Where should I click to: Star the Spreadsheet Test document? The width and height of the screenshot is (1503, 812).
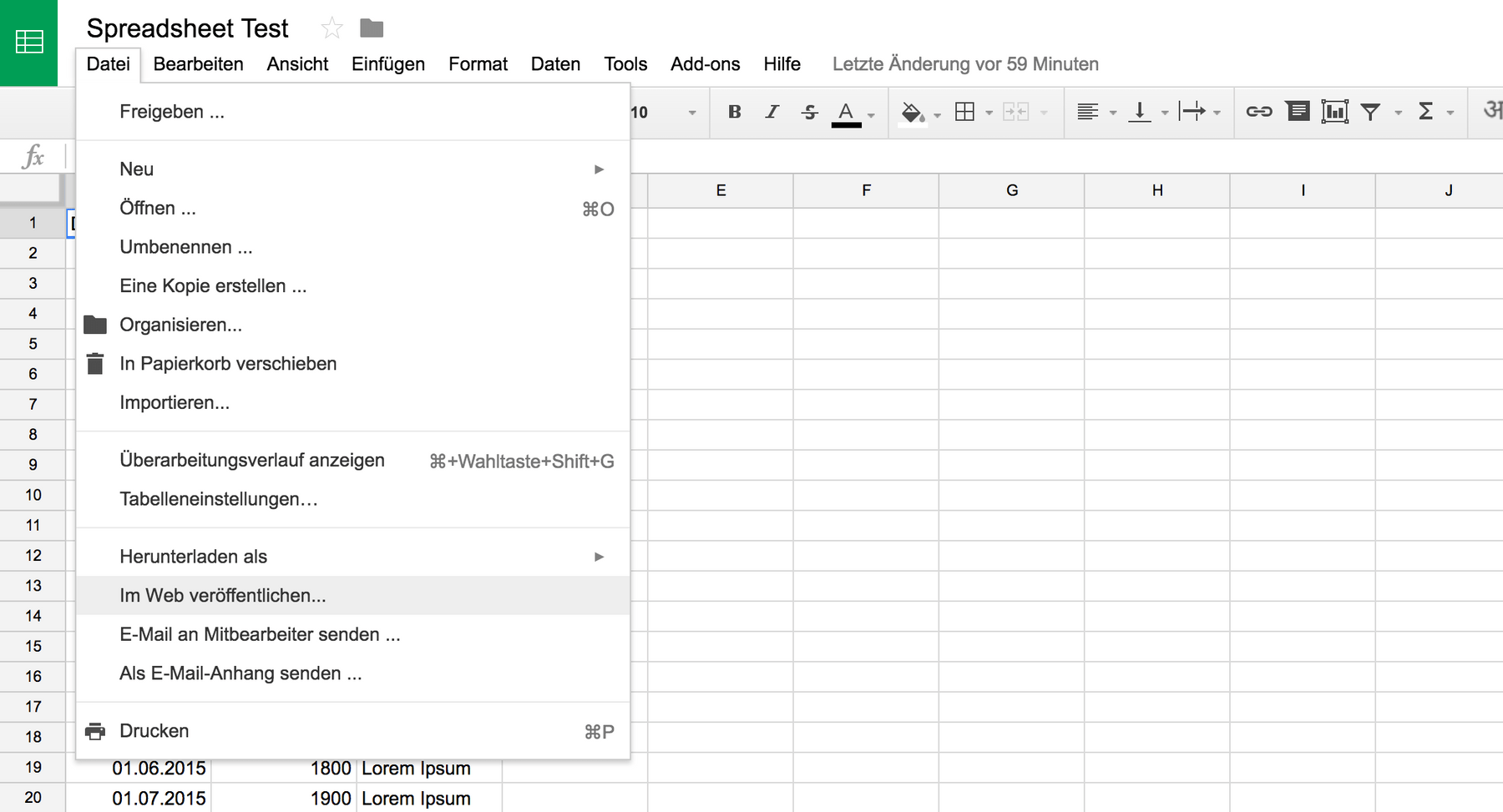click(x=331, y=27)
